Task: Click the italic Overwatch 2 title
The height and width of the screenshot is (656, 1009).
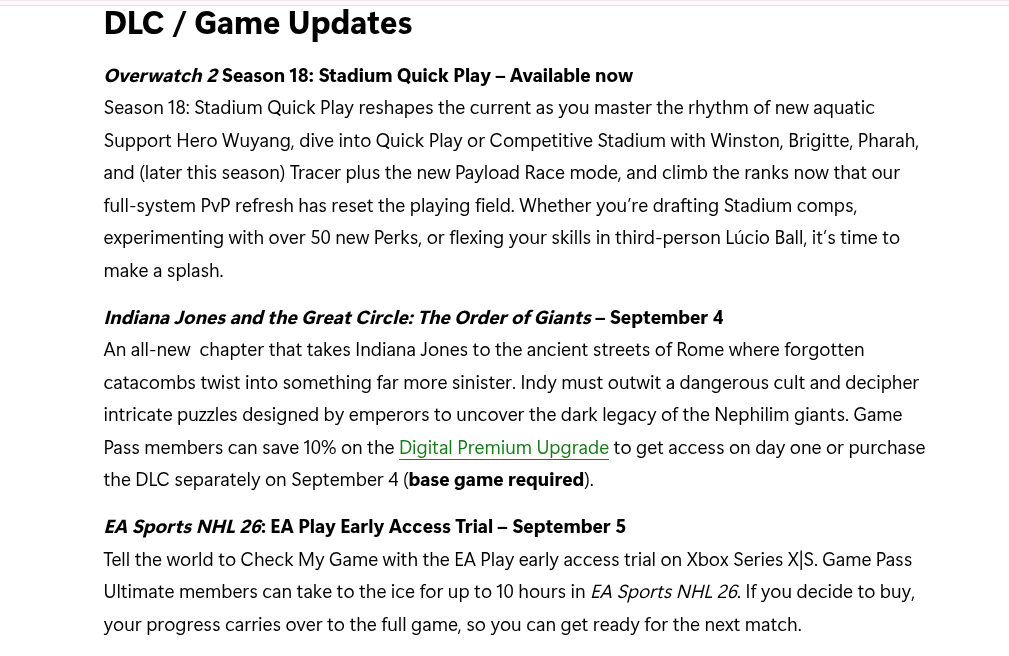Action: 161,76
